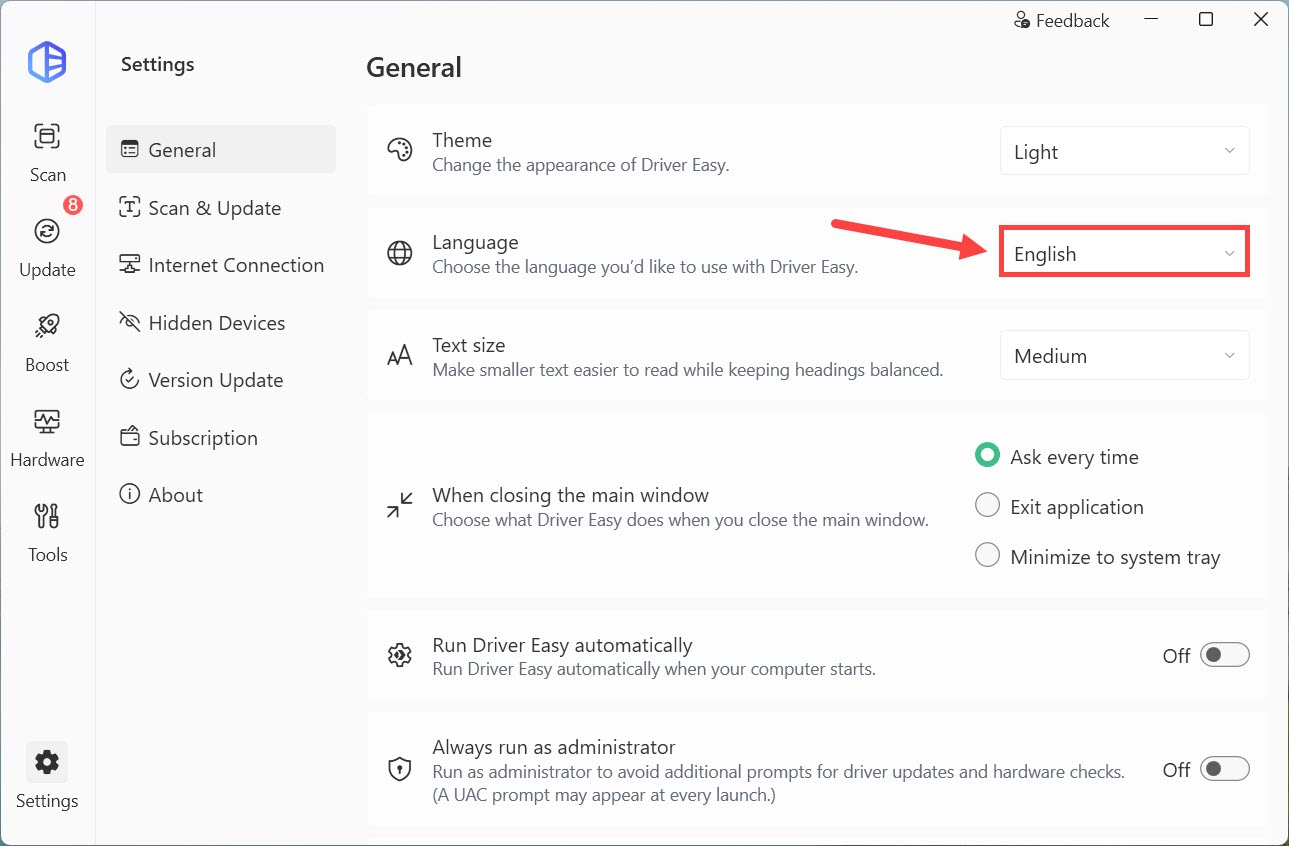Open the Language dropdown showing English
The height and width of the screenshot is (846, 1289).
[1124, 254]
